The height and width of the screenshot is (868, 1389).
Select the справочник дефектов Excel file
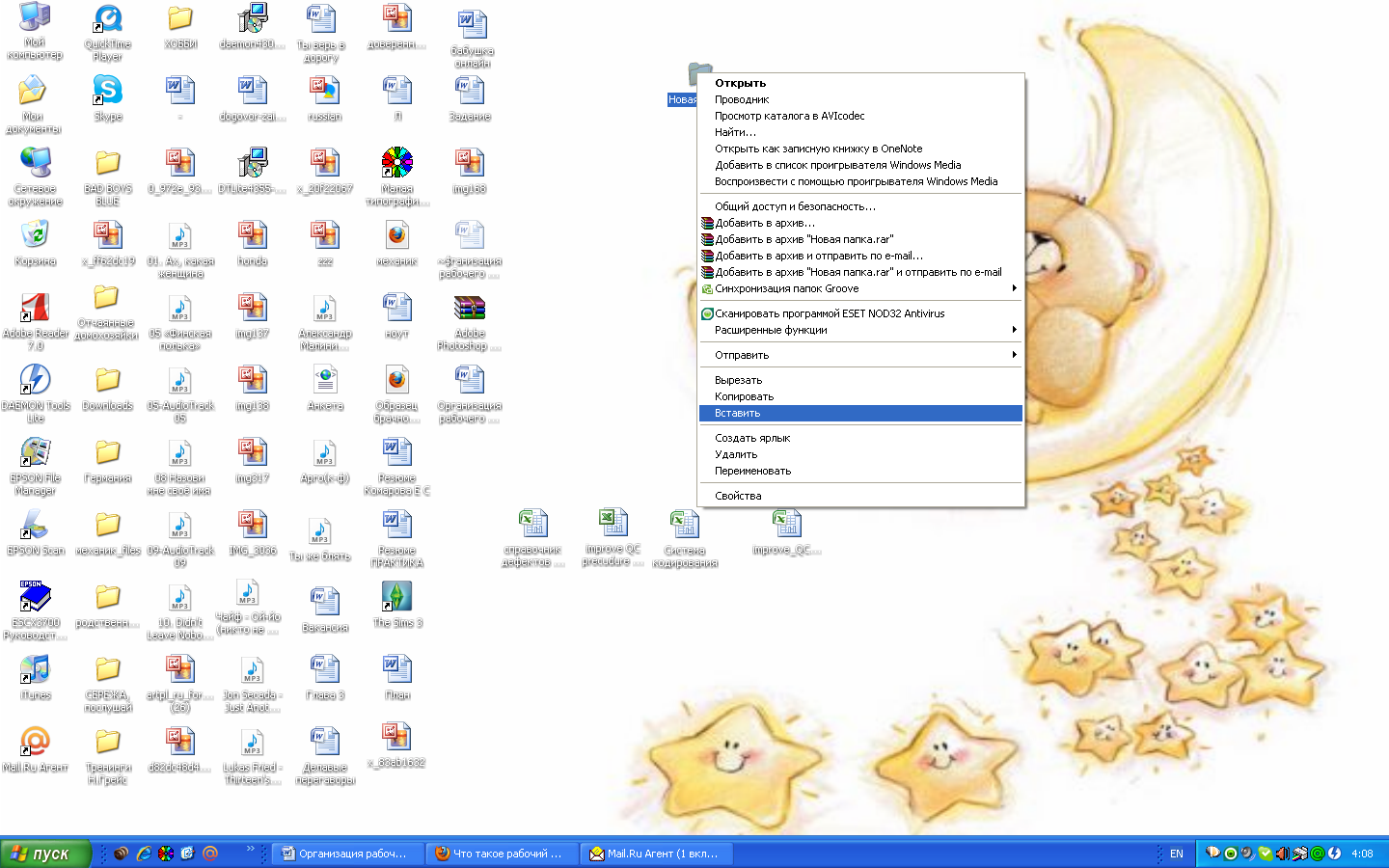tap(532, 538)
